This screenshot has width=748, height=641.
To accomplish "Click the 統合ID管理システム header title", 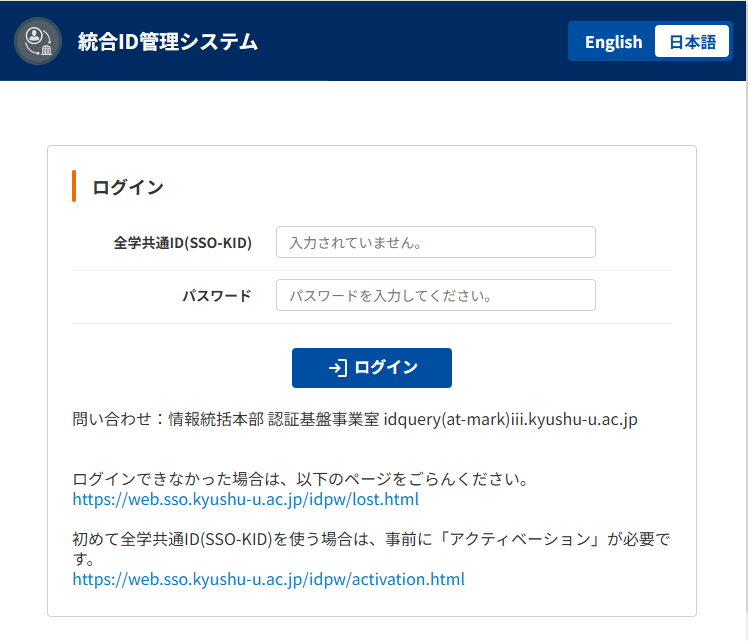I will 168,42.
